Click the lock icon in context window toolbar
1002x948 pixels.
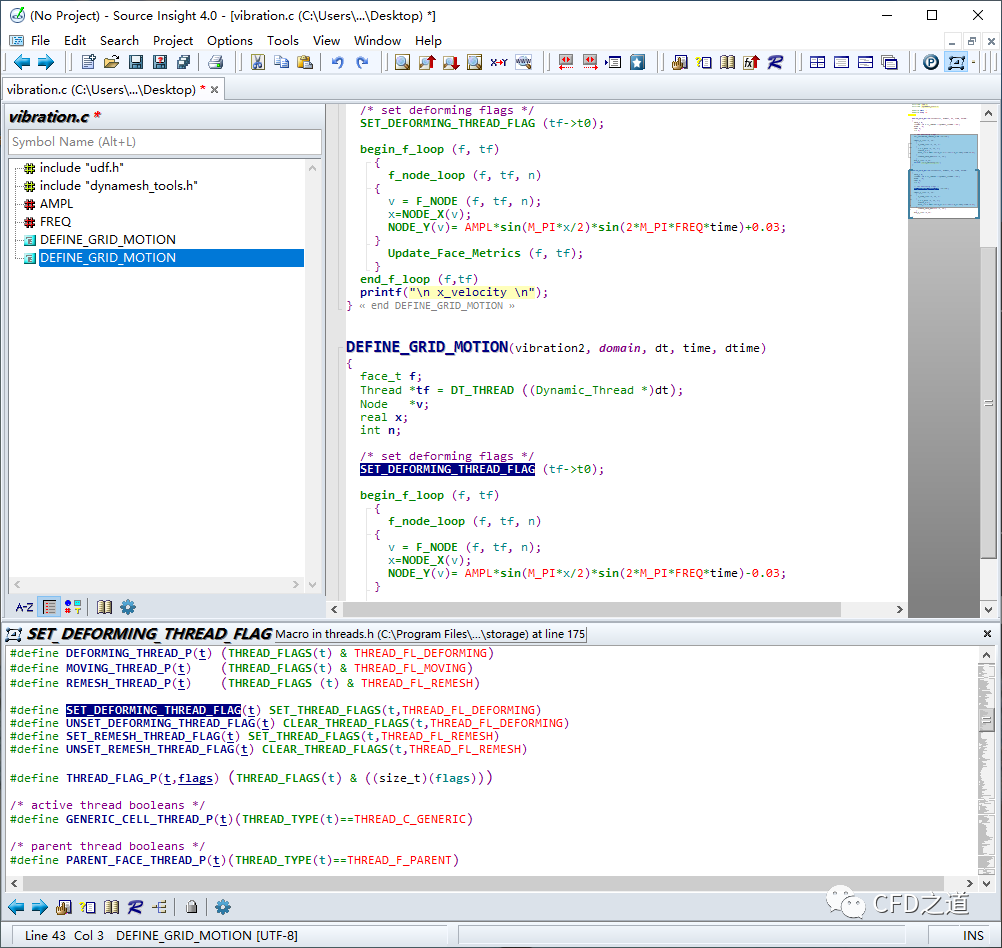tap(191, 907)
